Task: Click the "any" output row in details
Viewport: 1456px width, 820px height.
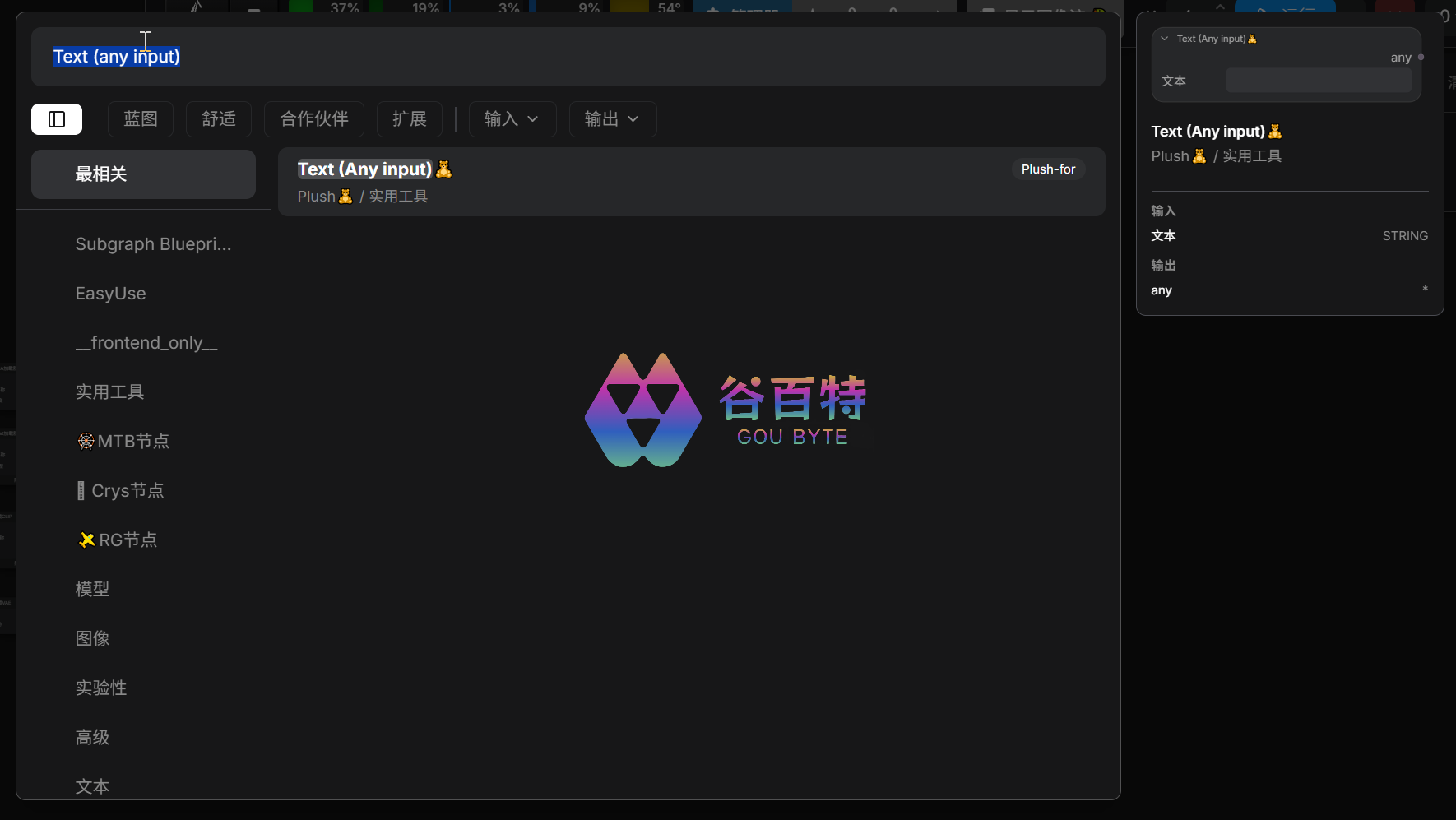Action: [x=1289, y=290]
